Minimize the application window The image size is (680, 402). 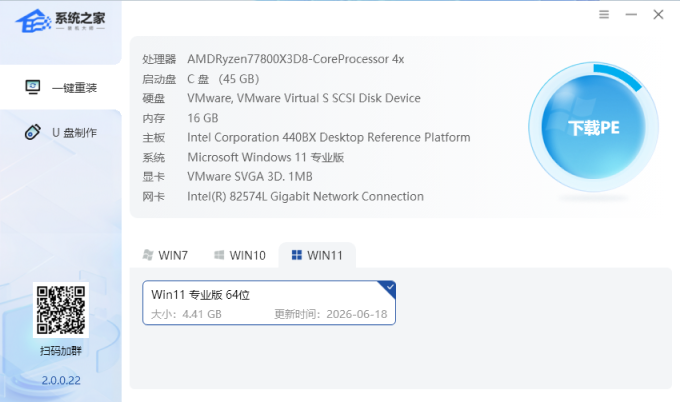click(631, 15)
